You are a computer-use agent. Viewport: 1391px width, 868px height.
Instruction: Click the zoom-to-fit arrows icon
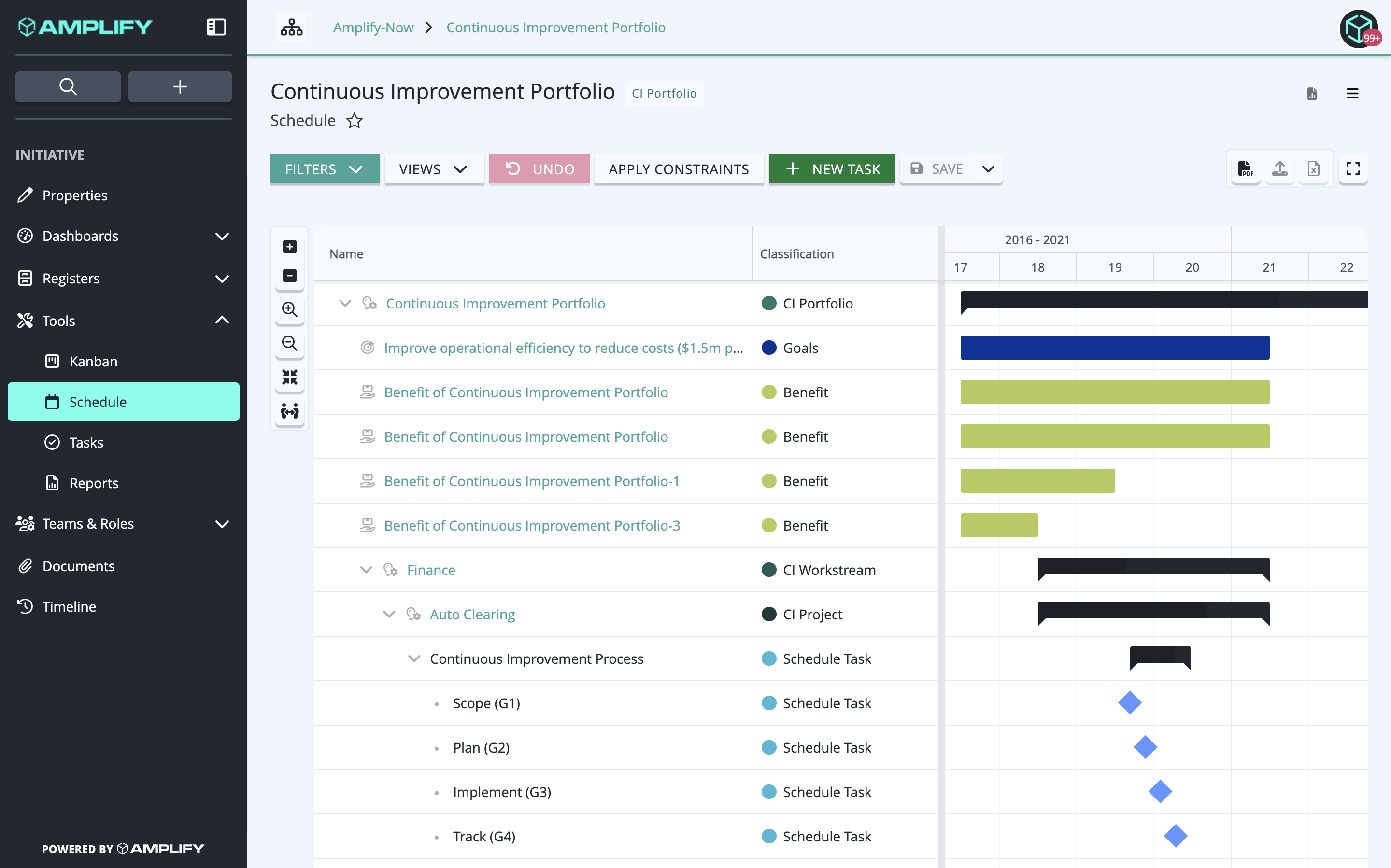coord(289,377)
